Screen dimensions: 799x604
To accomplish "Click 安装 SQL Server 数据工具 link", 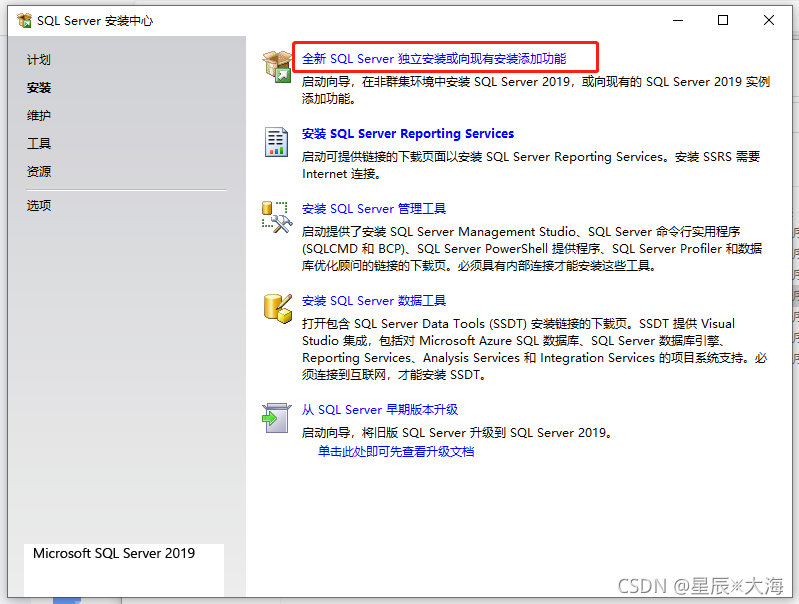I will (374, 301).
